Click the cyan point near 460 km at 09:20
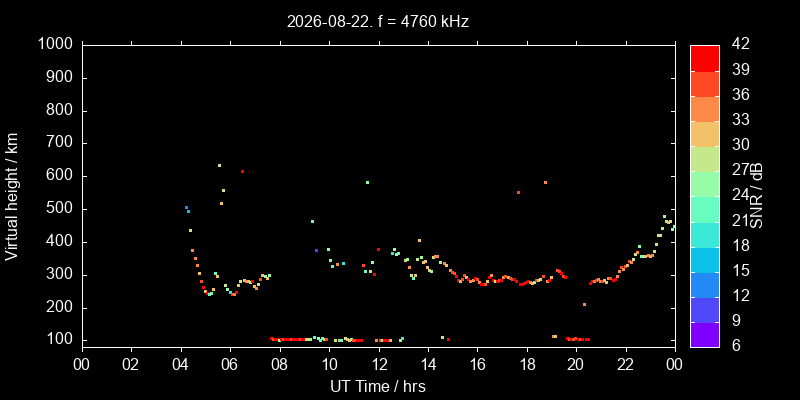 pos(312,221)
